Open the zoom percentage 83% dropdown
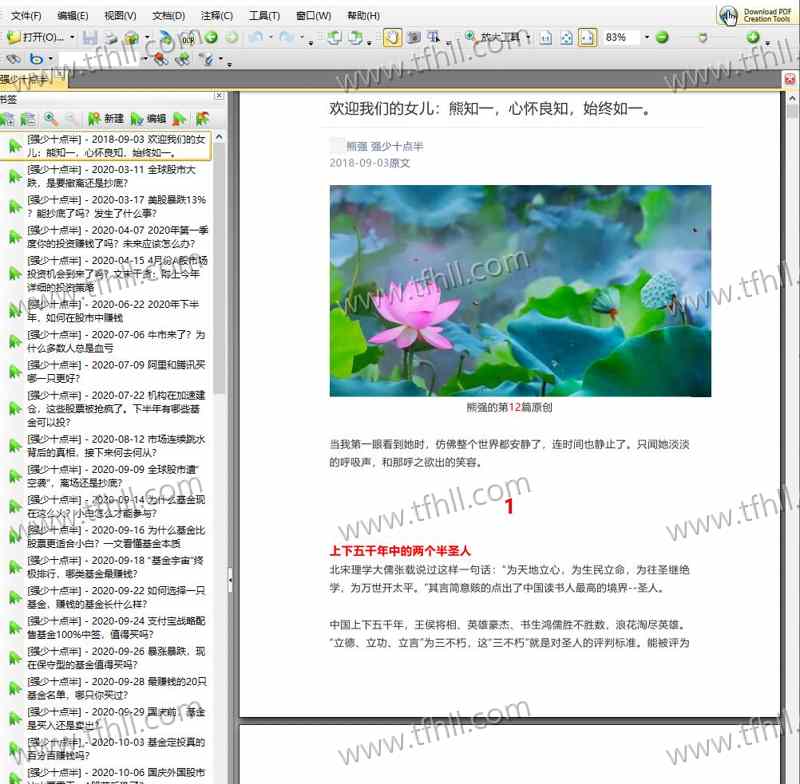 click(x=646, y=38)
